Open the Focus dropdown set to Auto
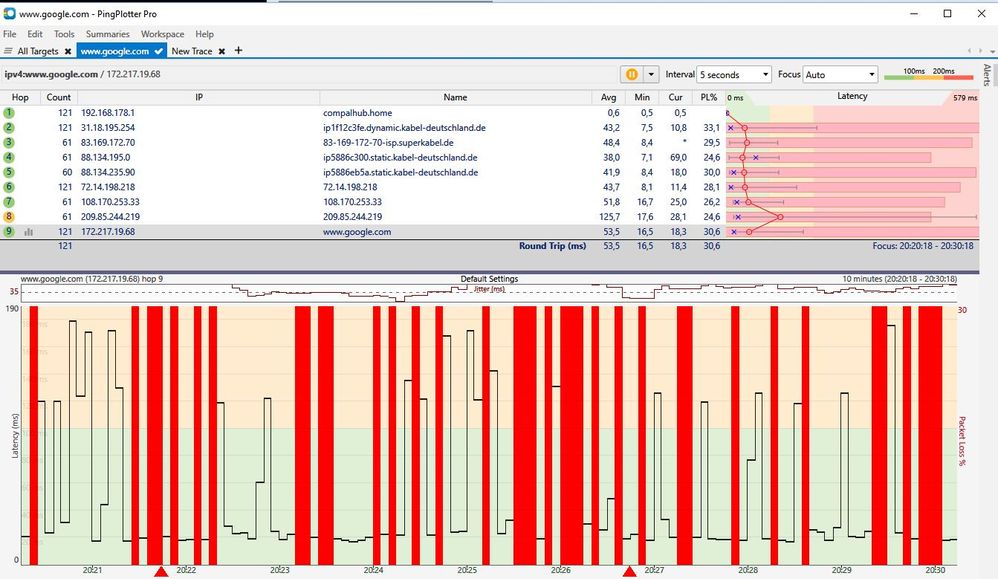998x579 pixels. (x=840, y=74)
